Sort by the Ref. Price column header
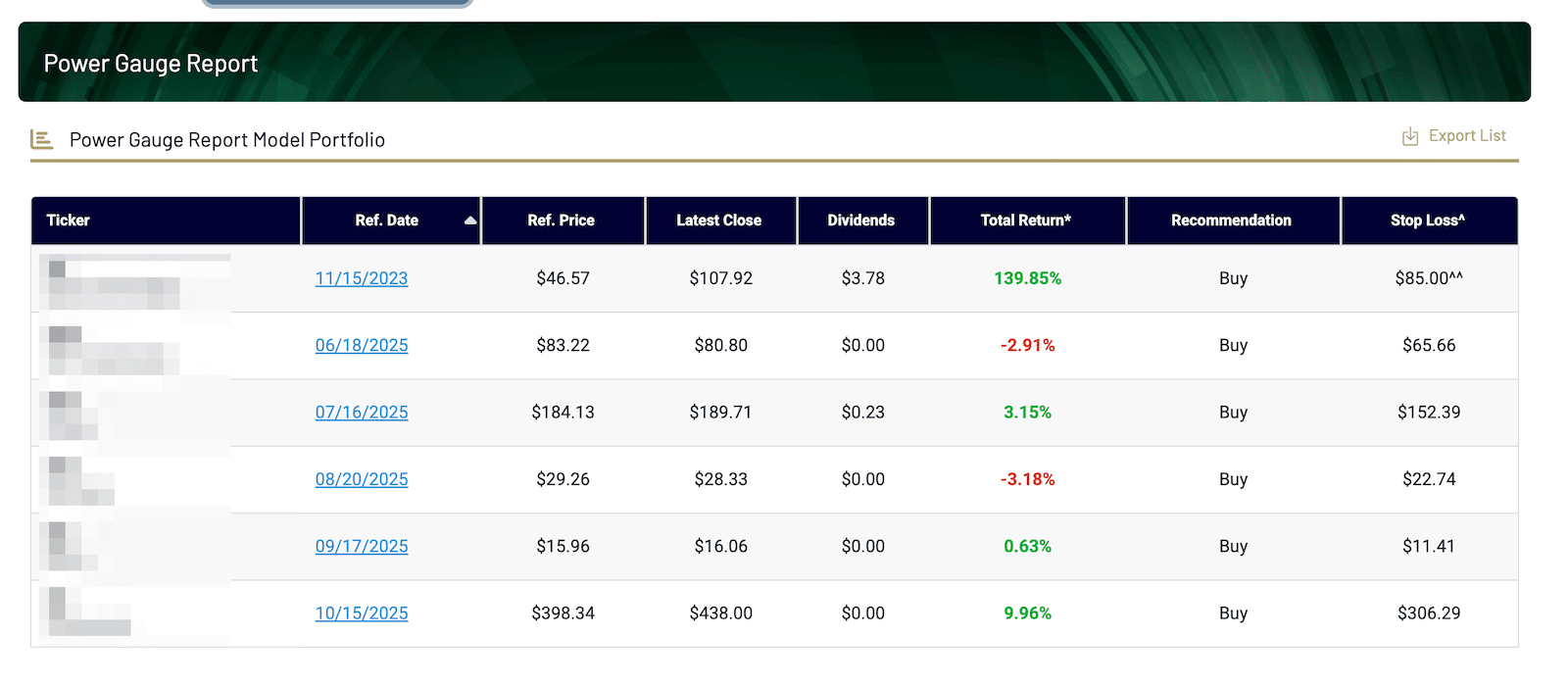 pos(561,220)
